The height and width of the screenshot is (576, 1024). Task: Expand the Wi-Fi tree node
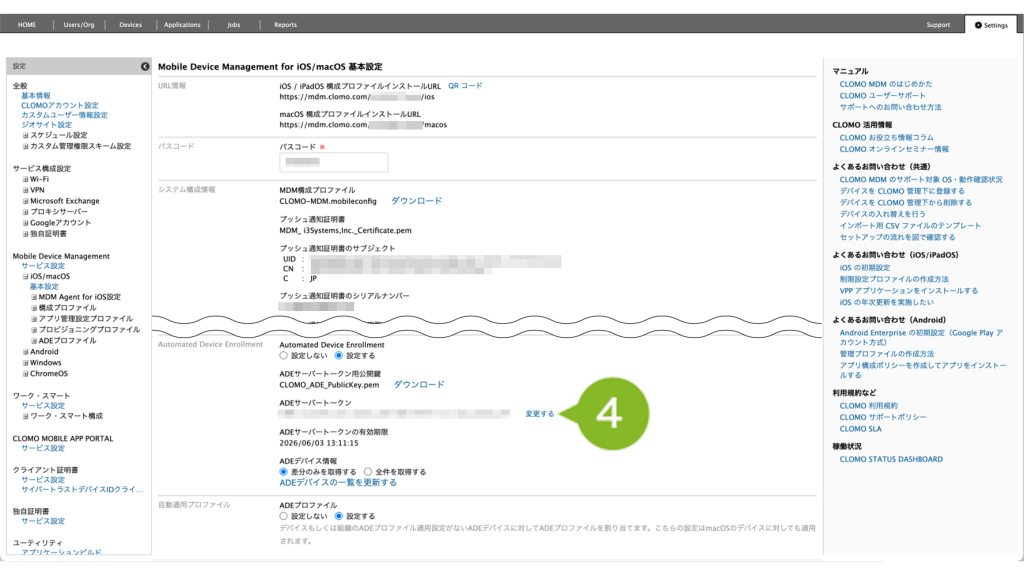click(26, 179)
